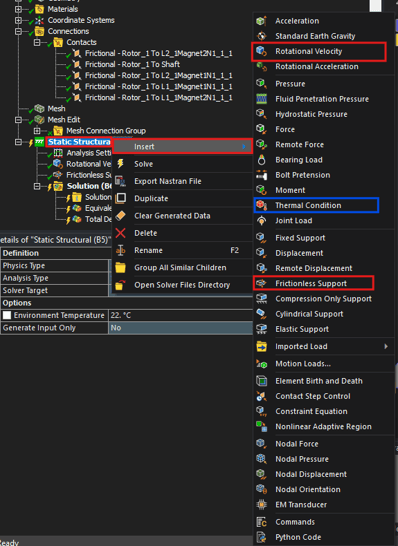This screenshot has width=398, height=546.
Task: Collapse the Contacts folder in tree
Action: click(x=37, y=42)
